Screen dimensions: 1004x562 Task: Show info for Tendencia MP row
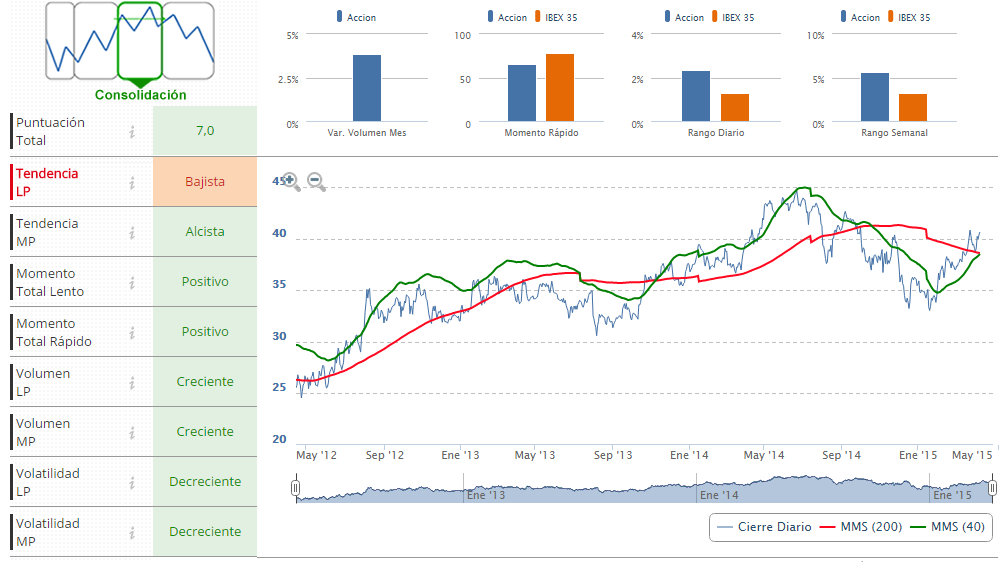point(131,232)
